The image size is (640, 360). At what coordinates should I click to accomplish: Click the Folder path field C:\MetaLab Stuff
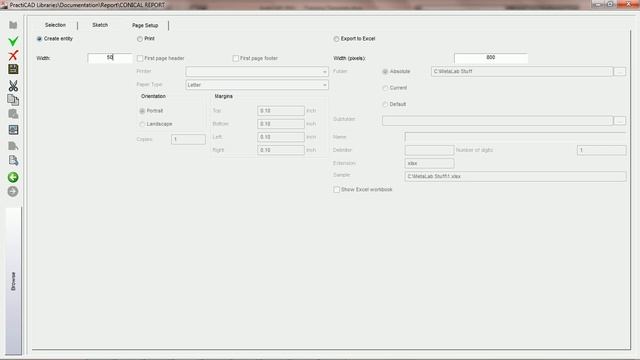point(522,71)
